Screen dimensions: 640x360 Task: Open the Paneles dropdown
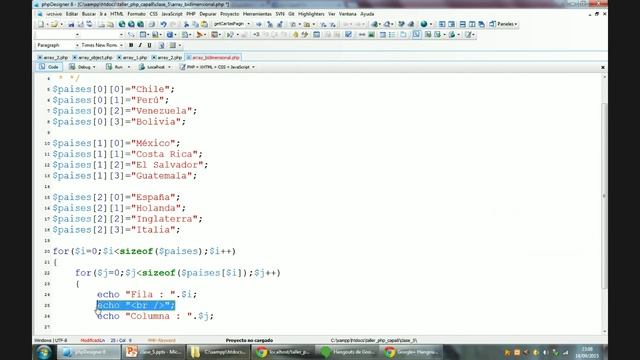[x=504, y=24]
